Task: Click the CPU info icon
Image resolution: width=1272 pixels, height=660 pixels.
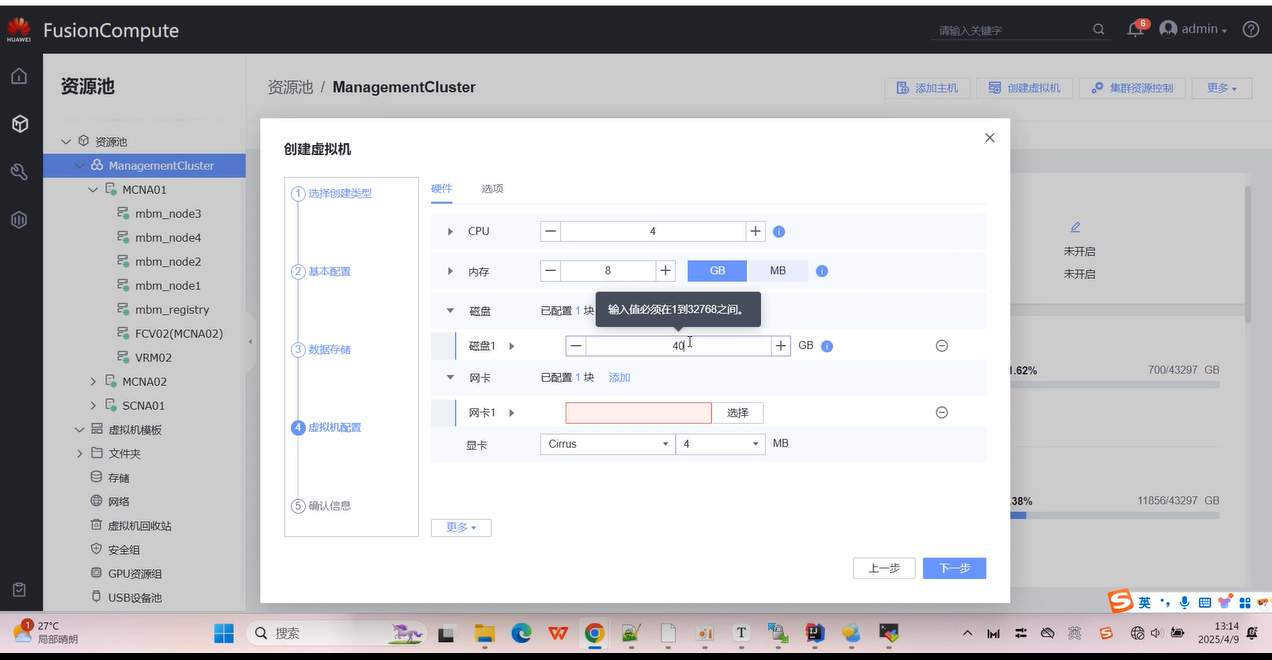Action: (x=779, y=232)
